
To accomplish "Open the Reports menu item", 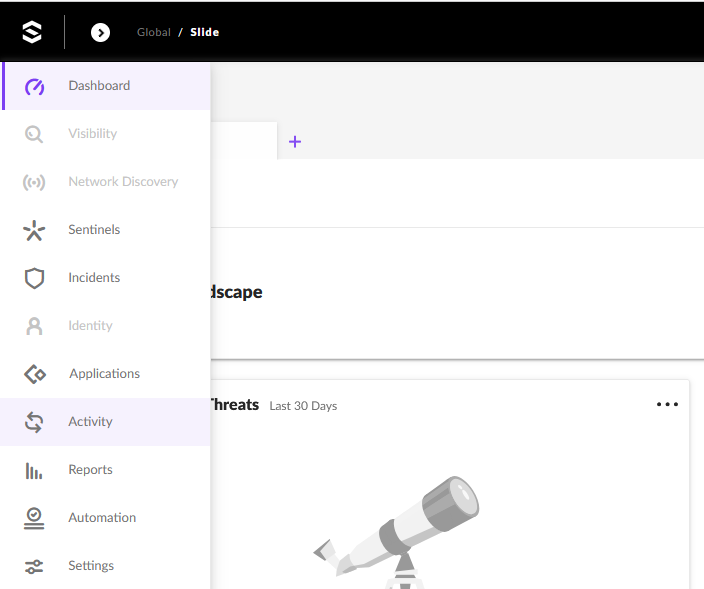I will 90,470.
